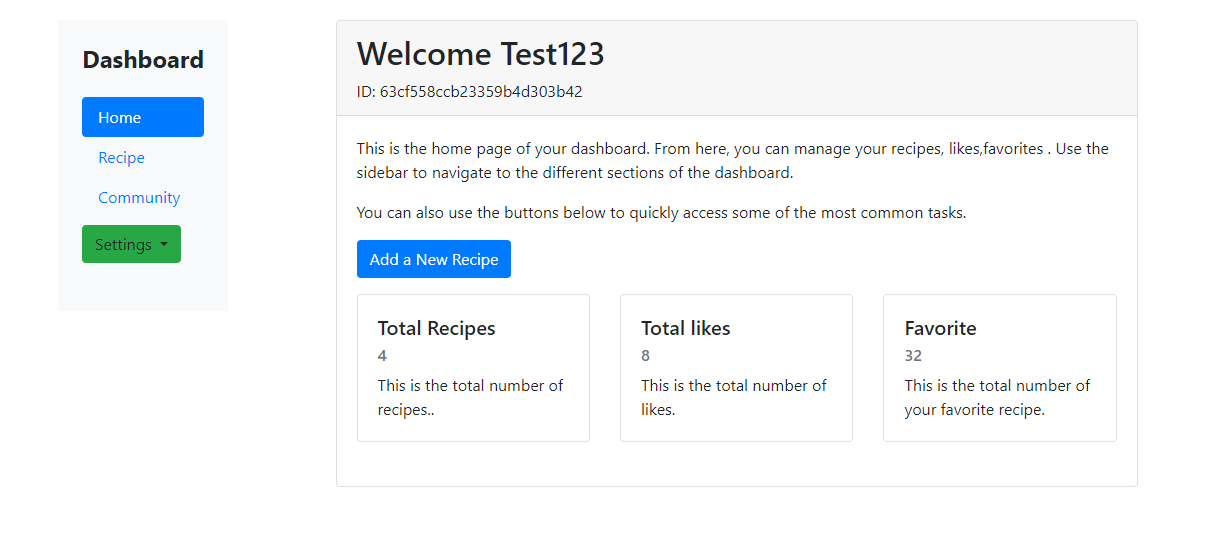The image size is (1207, 548).
Task: Open the Community link in the sidebar
Action: click(x=139, y=198)
